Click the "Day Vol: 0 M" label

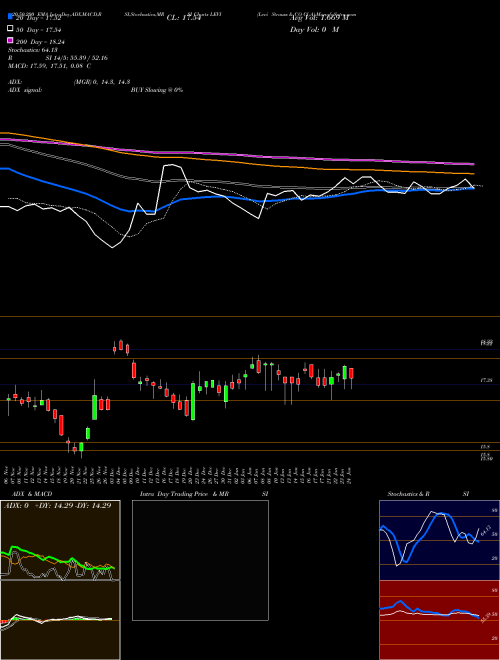(314, 29)
